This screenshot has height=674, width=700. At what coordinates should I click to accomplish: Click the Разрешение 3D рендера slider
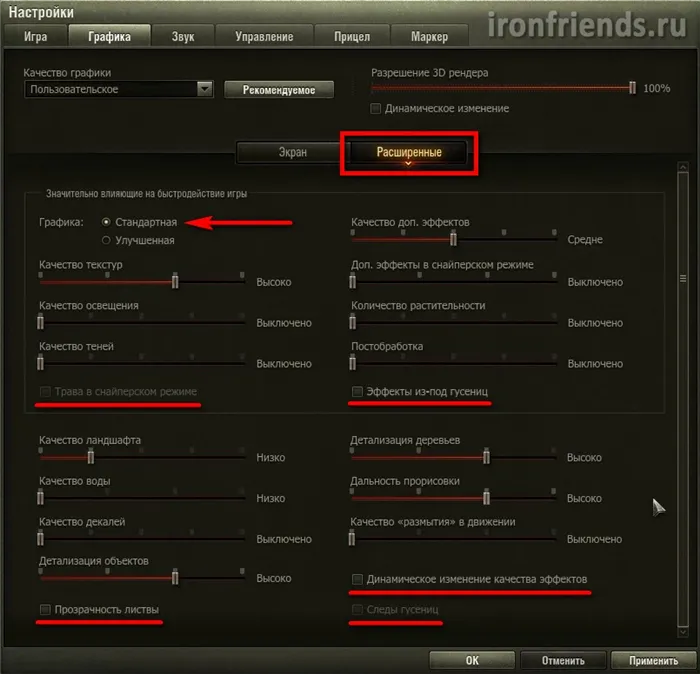500,88
